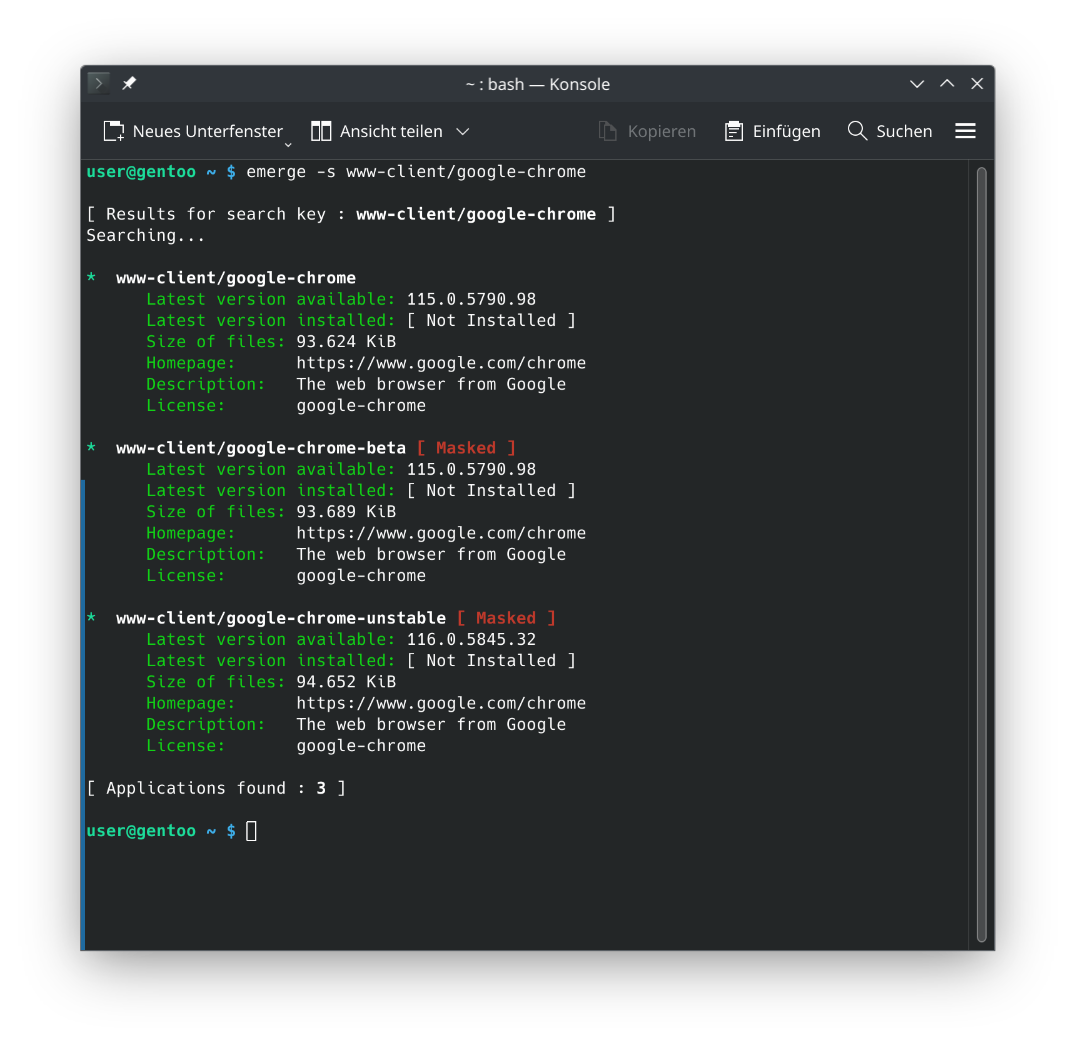
Task: Open a new tab via Neues Unterfenster label
Action: pyautogui.click(x=208, y=131)
